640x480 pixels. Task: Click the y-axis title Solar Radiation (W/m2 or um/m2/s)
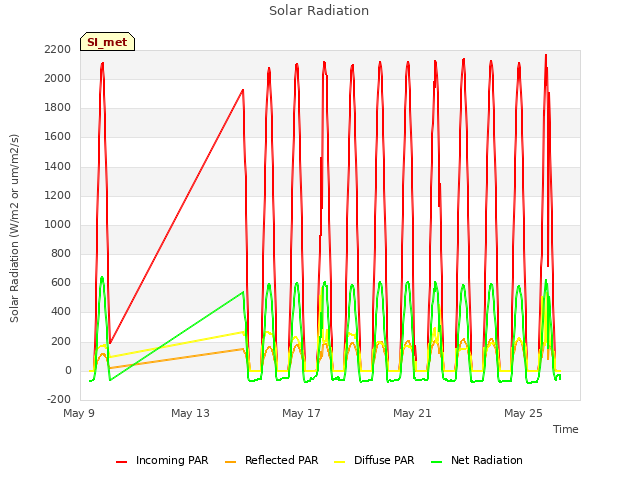click(x=14, y=228)
